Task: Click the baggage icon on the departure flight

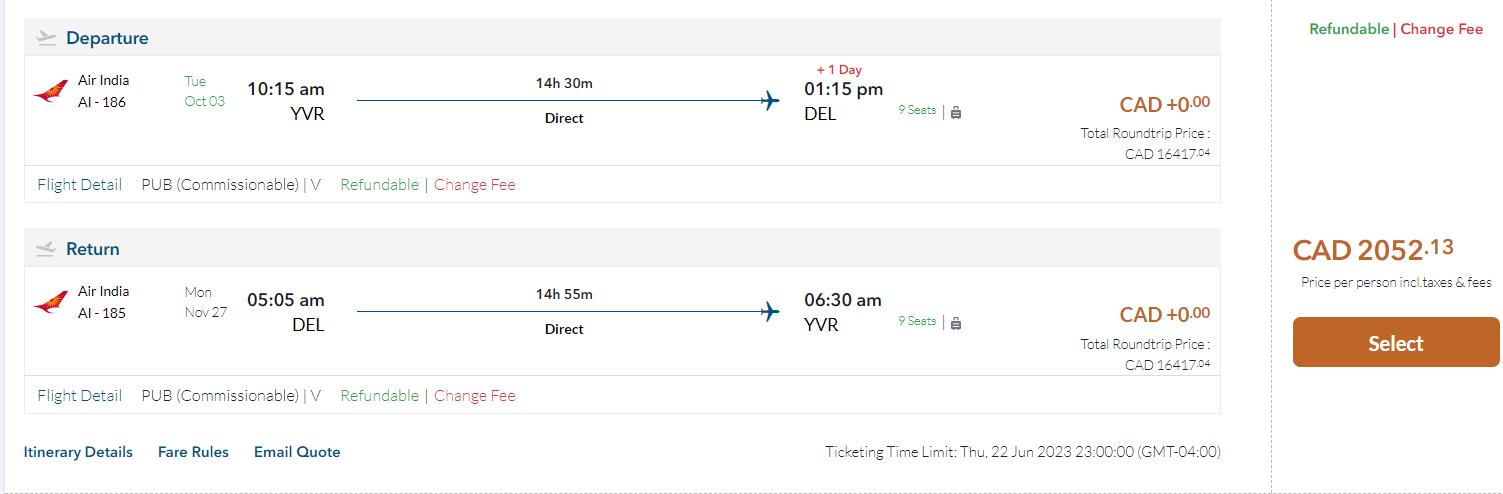Action: [956, 112]
